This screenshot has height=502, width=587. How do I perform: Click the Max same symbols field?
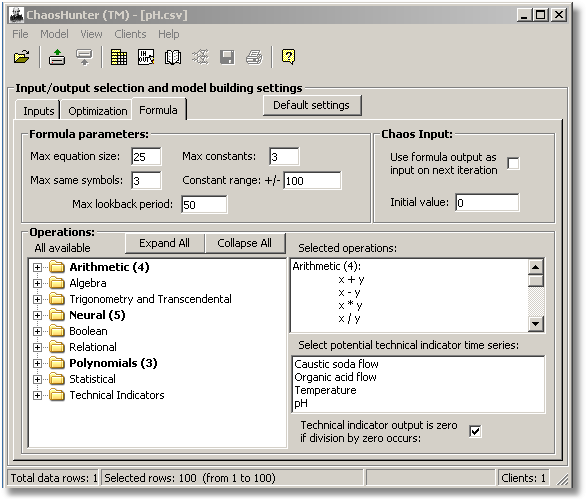pos(146,181)
